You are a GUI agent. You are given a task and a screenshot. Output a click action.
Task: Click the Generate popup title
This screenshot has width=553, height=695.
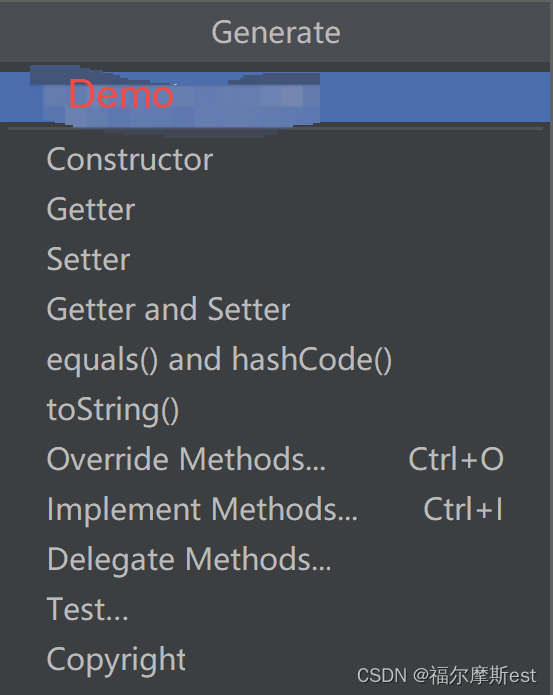[x=276, y=33]
